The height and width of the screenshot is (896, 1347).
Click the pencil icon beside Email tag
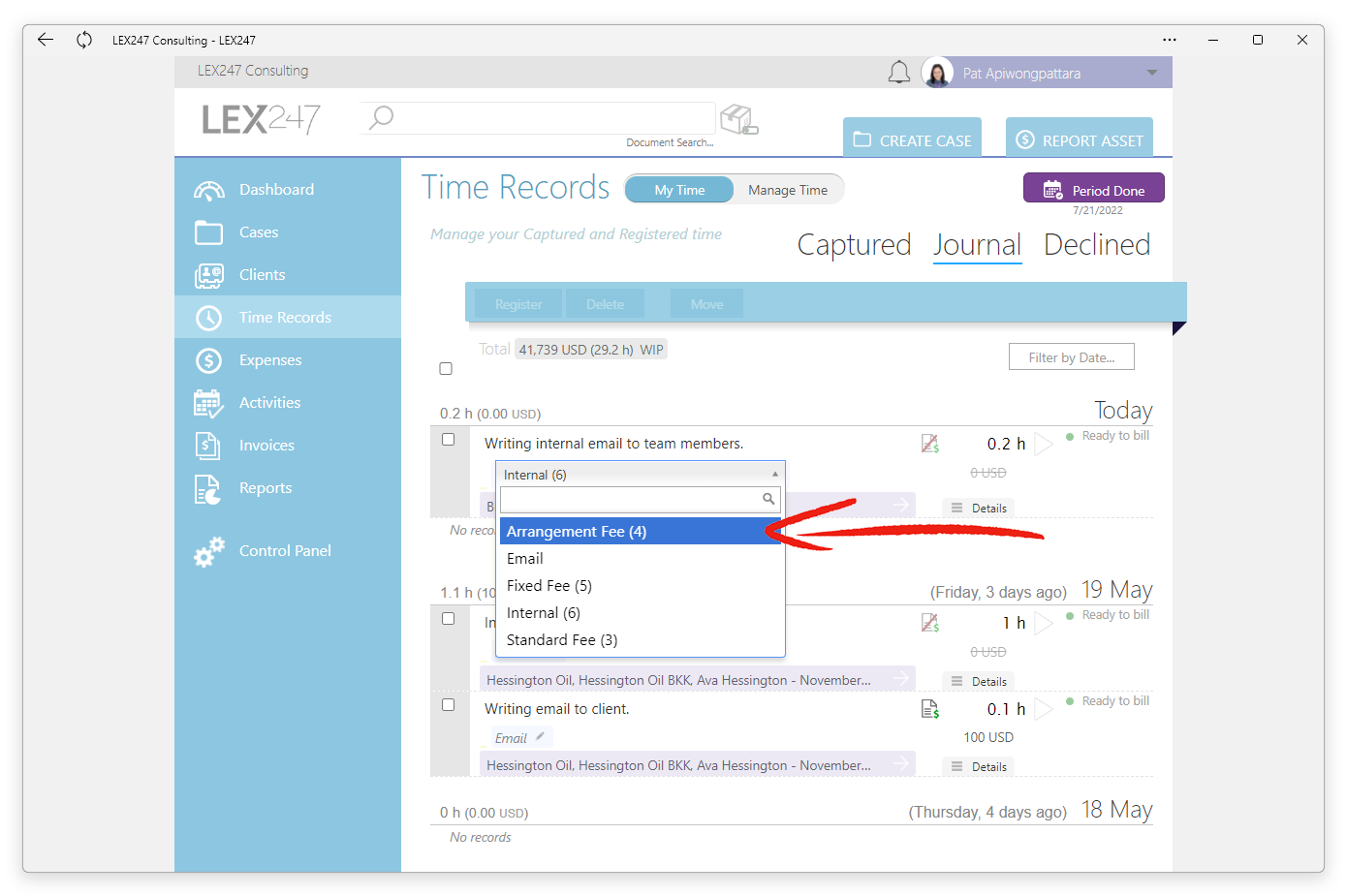click(x=540, y=737)
